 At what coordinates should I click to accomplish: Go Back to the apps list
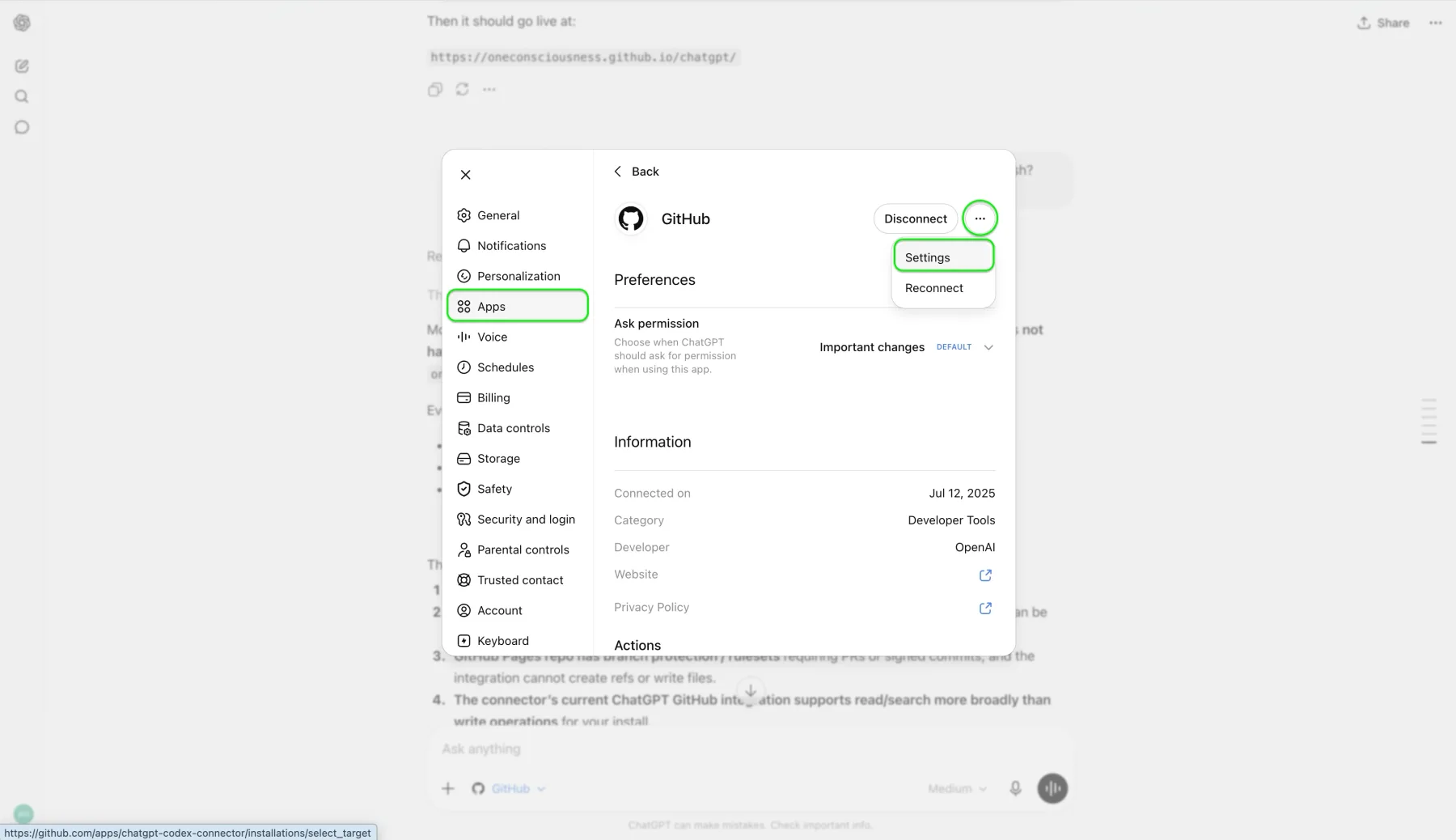pos(637,172)
